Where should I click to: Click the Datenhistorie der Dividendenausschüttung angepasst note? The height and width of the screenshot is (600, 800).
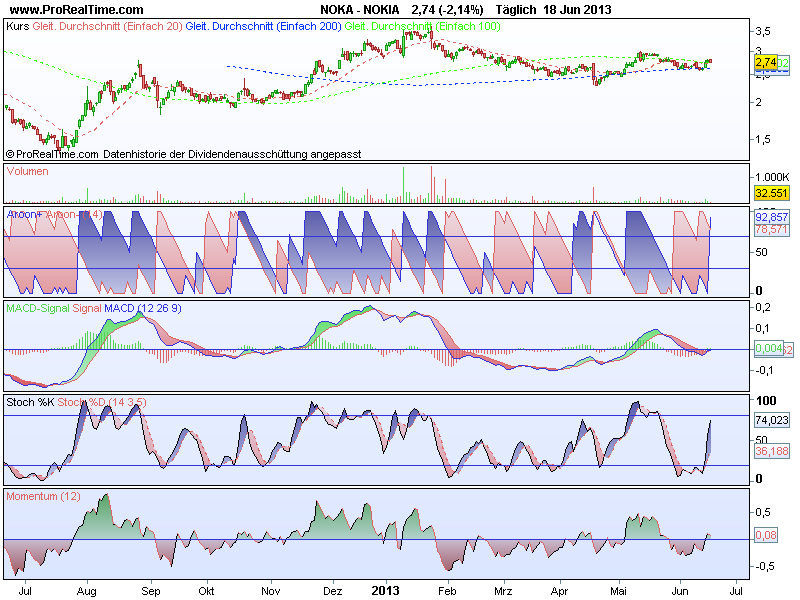pyautogui.click(x=232, y=154)
